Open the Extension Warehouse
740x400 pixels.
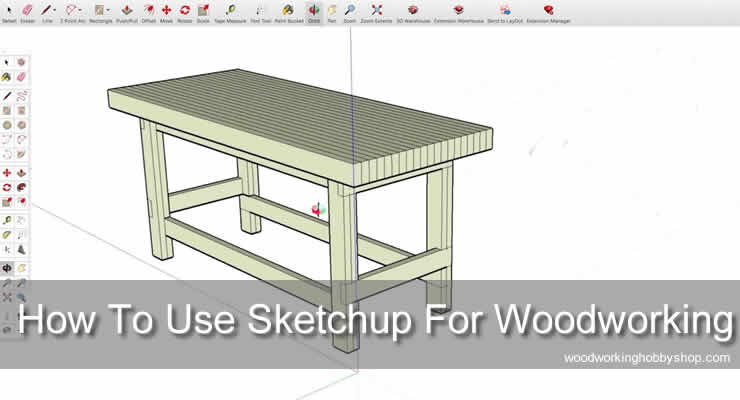(458, 9)
